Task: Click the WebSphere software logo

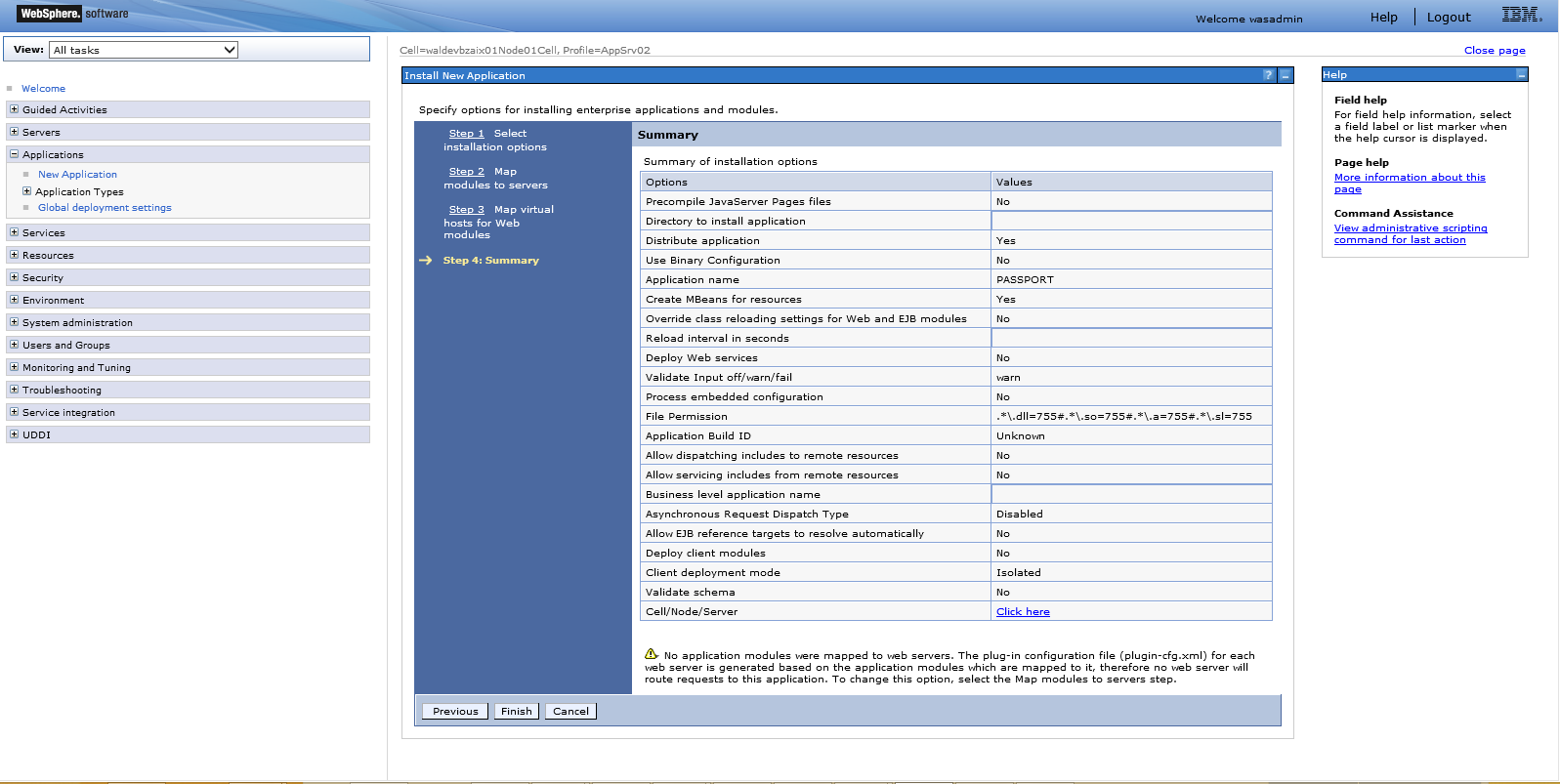Action: click(x=73, y=14)
